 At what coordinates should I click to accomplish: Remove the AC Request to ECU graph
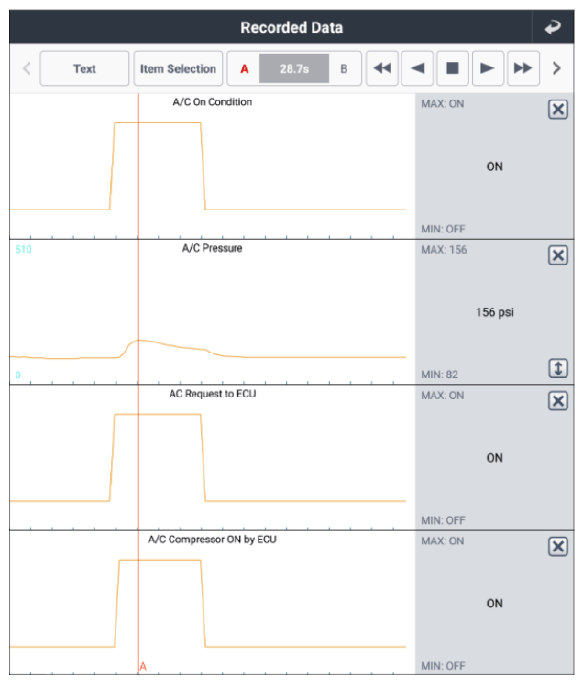[558, 401]
